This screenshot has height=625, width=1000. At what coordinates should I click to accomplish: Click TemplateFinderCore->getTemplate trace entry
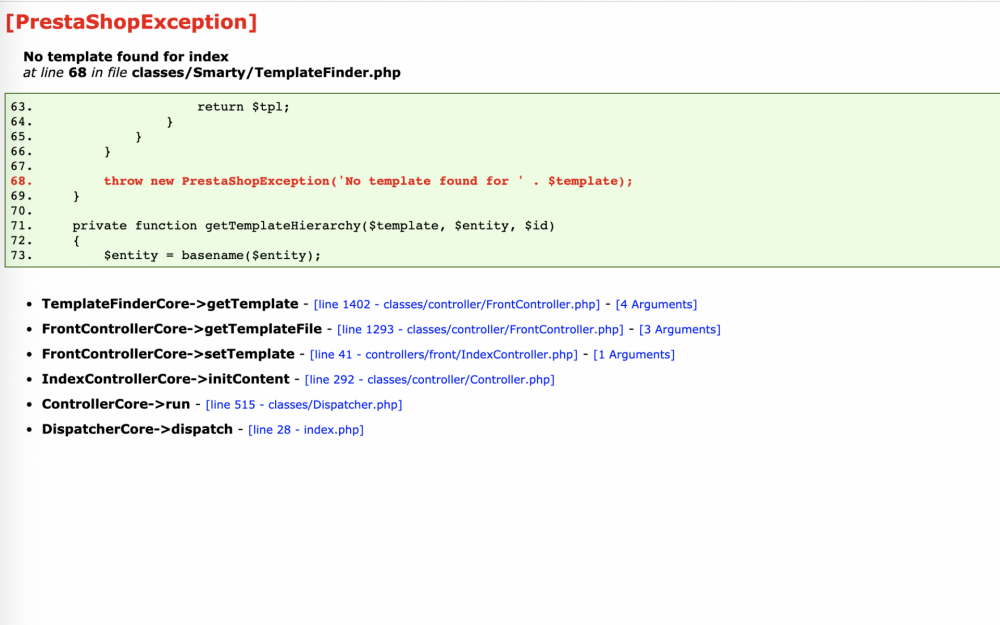point(170,304)
